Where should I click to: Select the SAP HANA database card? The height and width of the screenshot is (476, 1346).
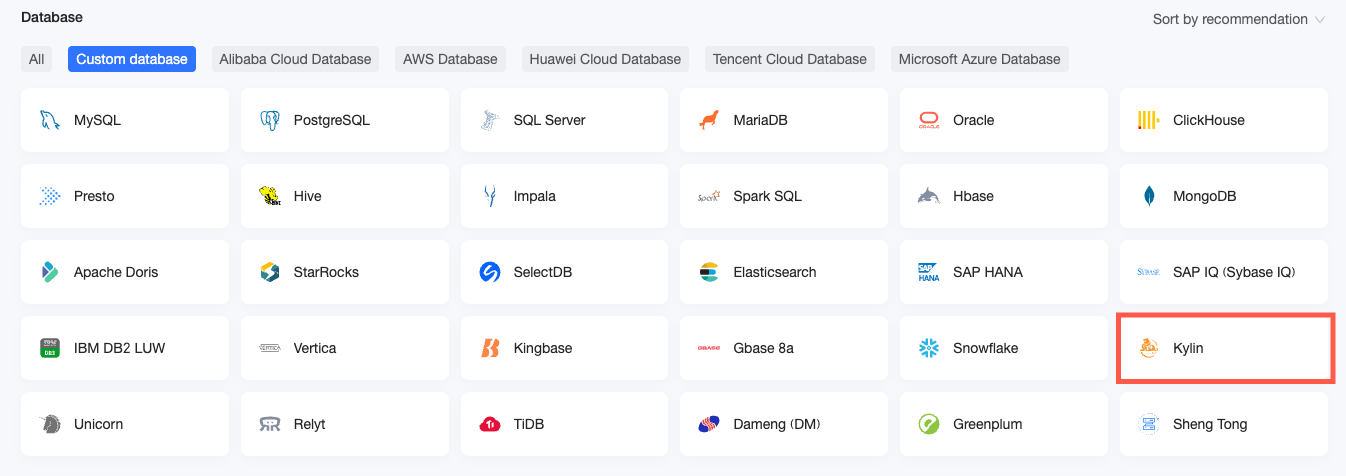pyautogui.click(x=1003, y=272)
